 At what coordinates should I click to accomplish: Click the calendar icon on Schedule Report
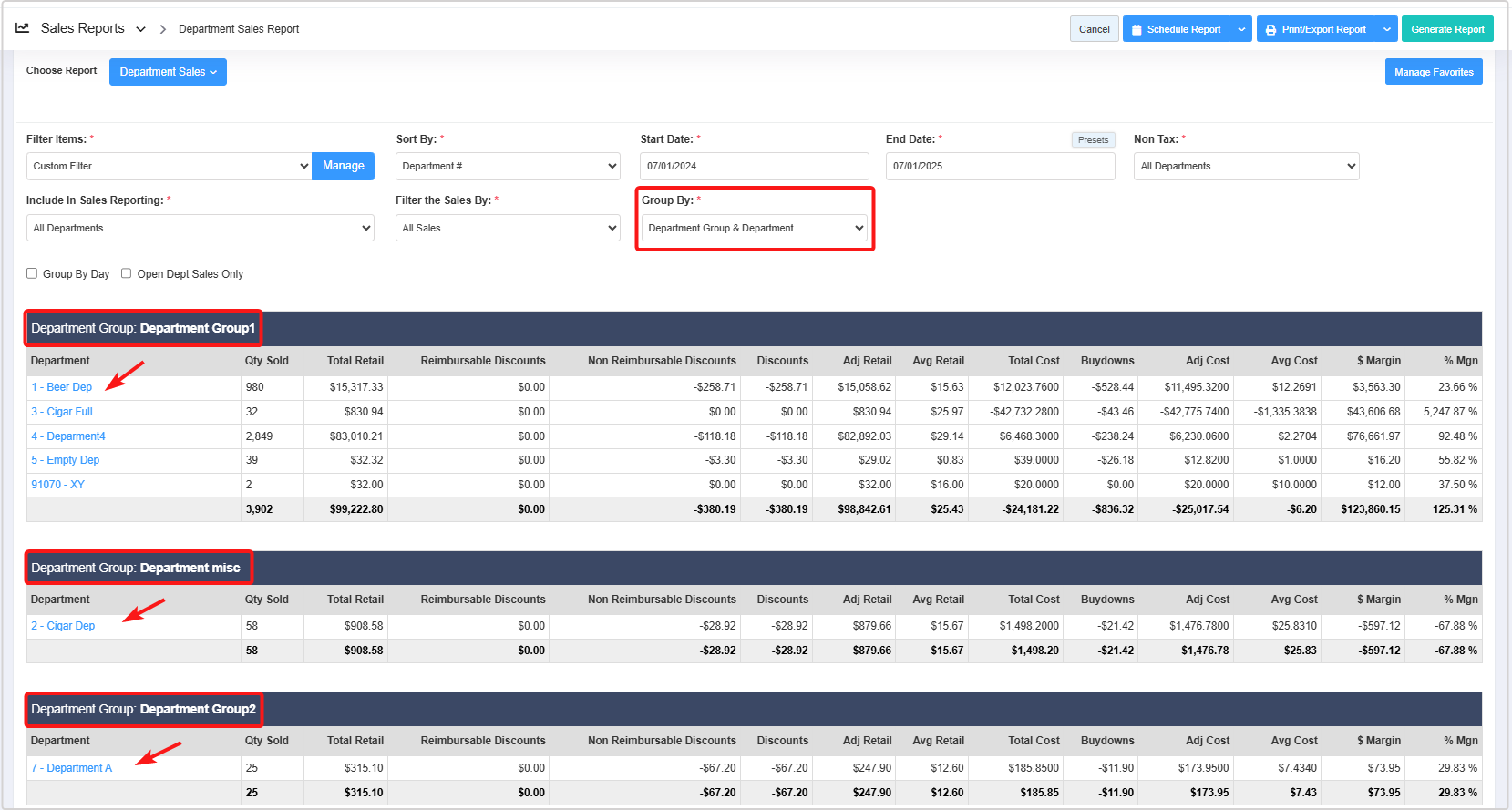[x=1137, y=30]
